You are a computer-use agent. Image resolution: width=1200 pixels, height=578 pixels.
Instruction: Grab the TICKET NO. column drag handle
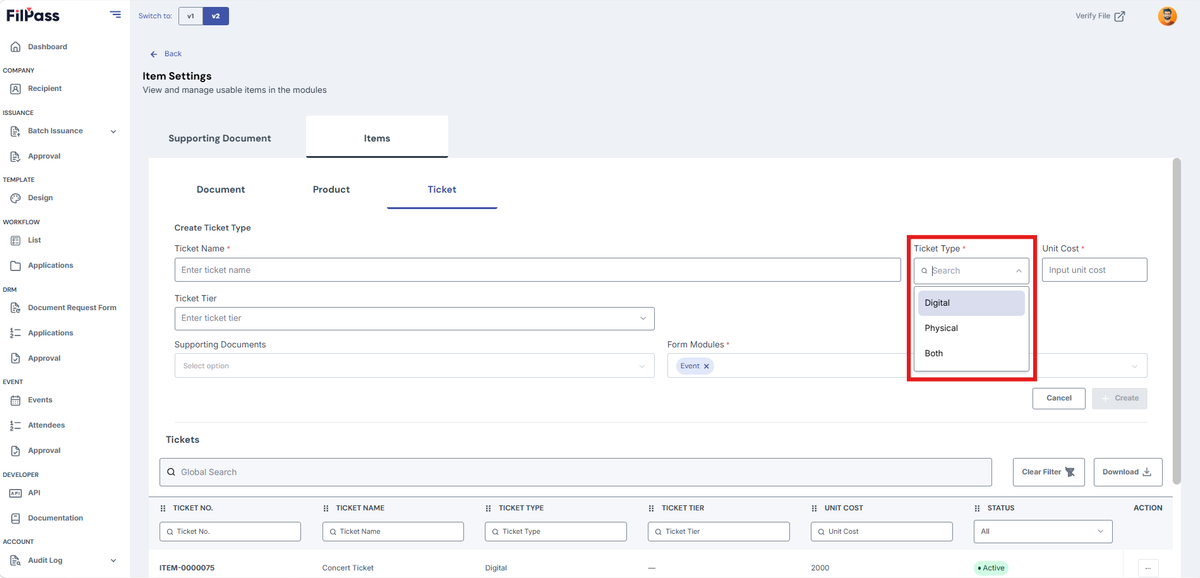[x=163, y=508]
